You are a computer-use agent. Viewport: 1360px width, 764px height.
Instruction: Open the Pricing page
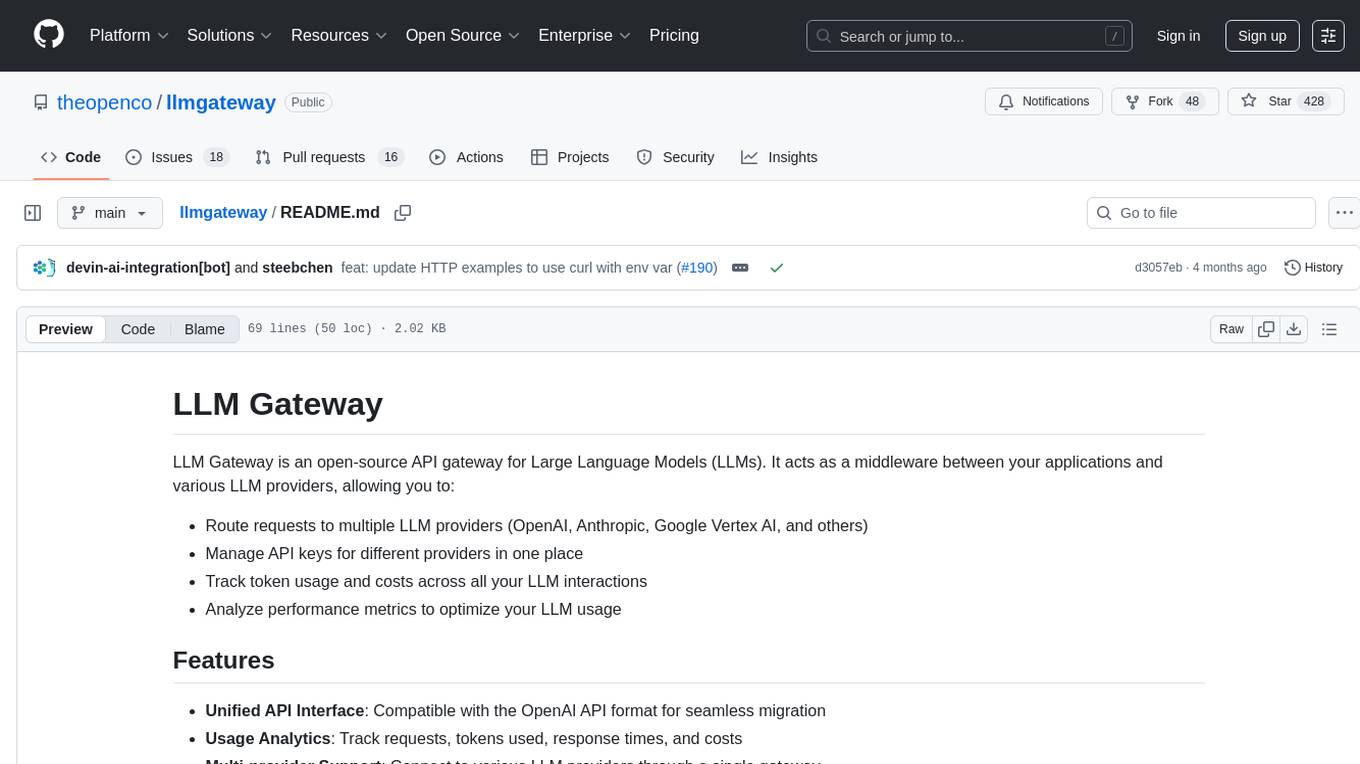[674, 35]
